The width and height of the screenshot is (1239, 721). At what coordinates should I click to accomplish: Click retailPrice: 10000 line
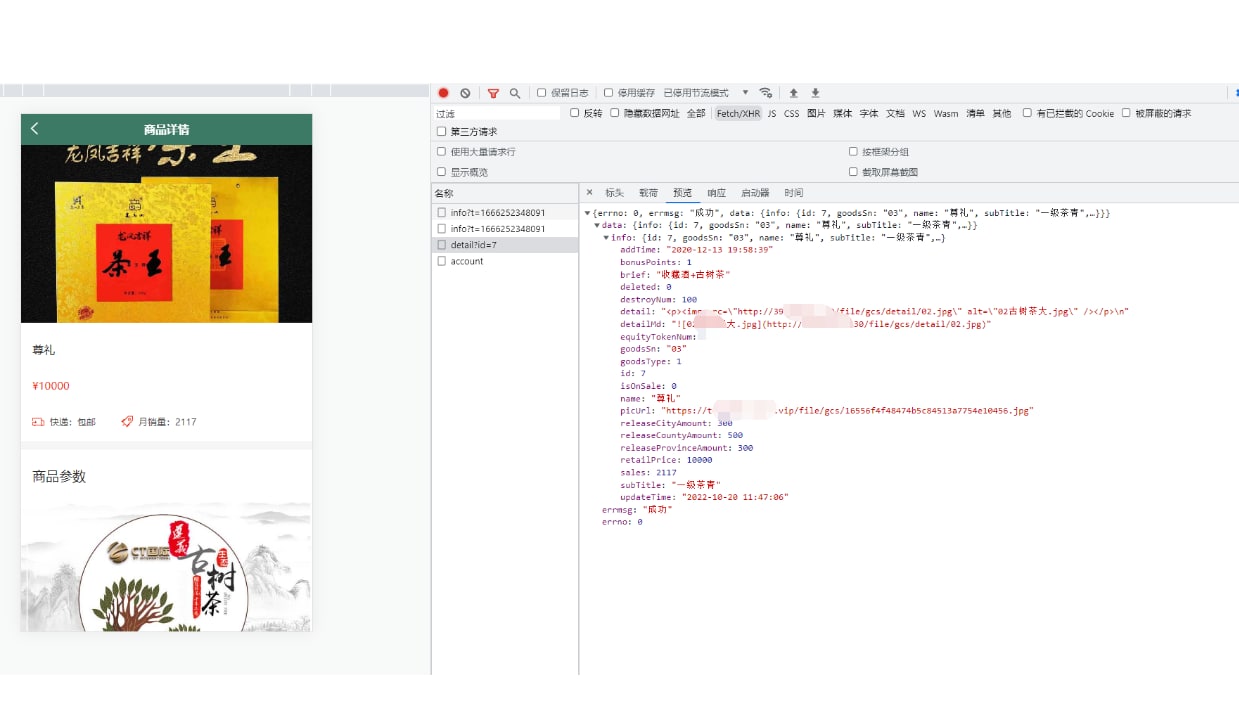coord(666,460)
